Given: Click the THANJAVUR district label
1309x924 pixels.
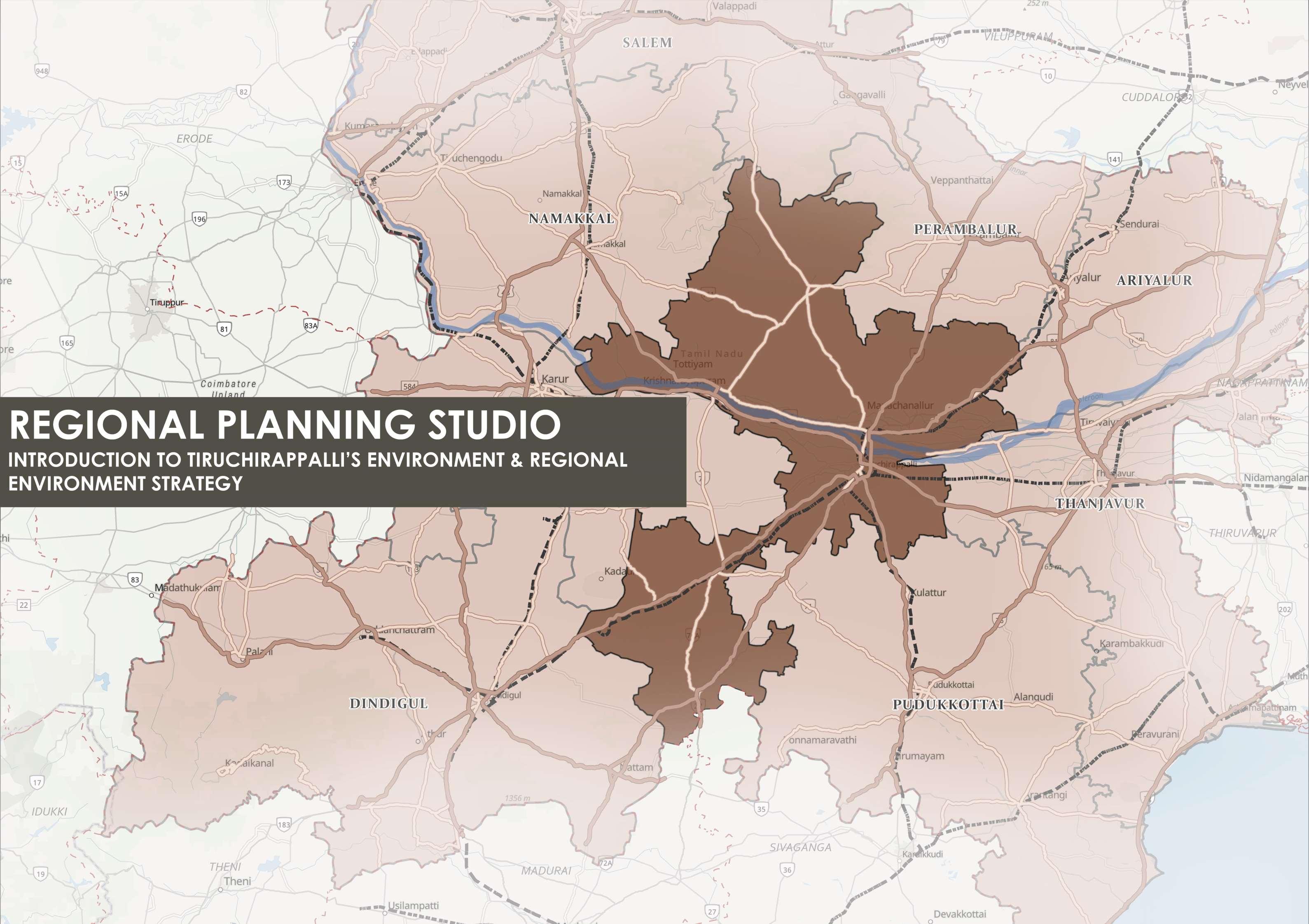Looking at the screenshot, I should pos(1099,503).
